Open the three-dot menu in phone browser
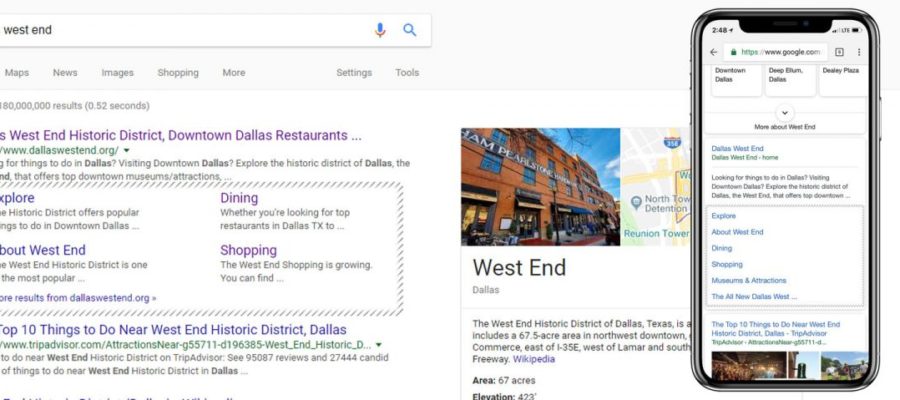900x400 pixels. click(x=859, y=52)
